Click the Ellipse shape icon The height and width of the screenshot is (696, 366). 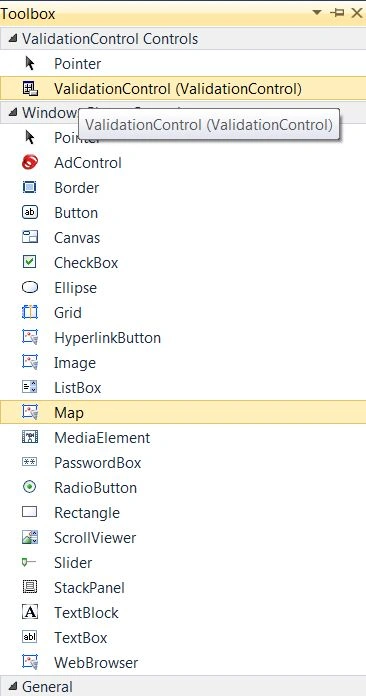[30, 288]
